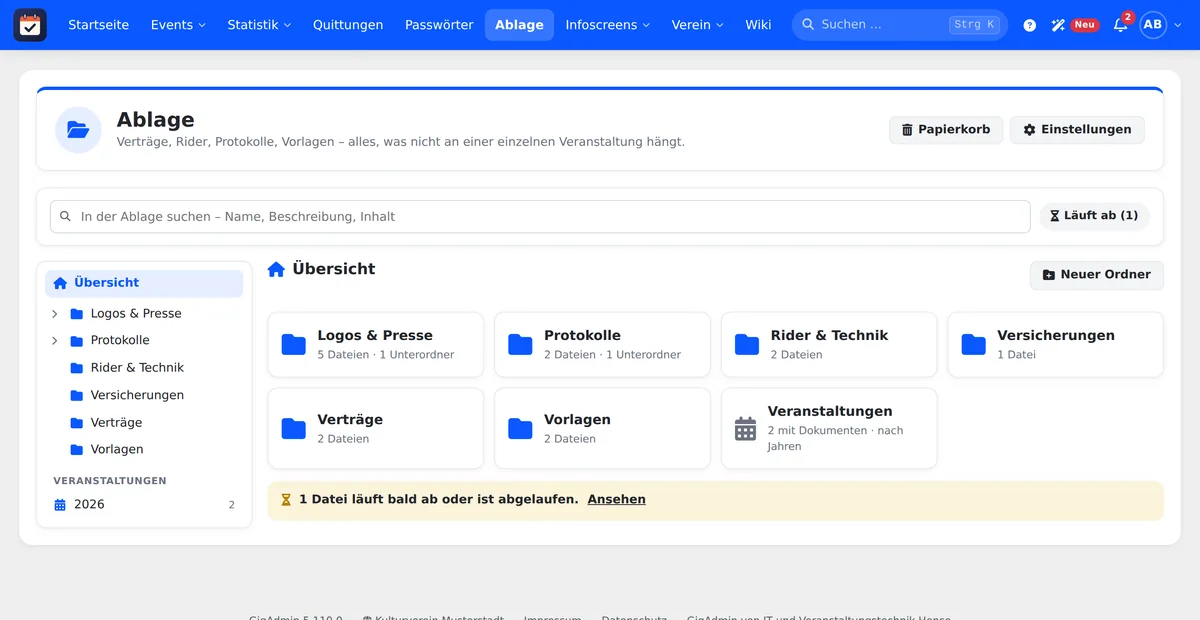Click sidebar folder icon beside Verträge
The height and width of the screenshot is (620, 1200).
click(77, 423)
